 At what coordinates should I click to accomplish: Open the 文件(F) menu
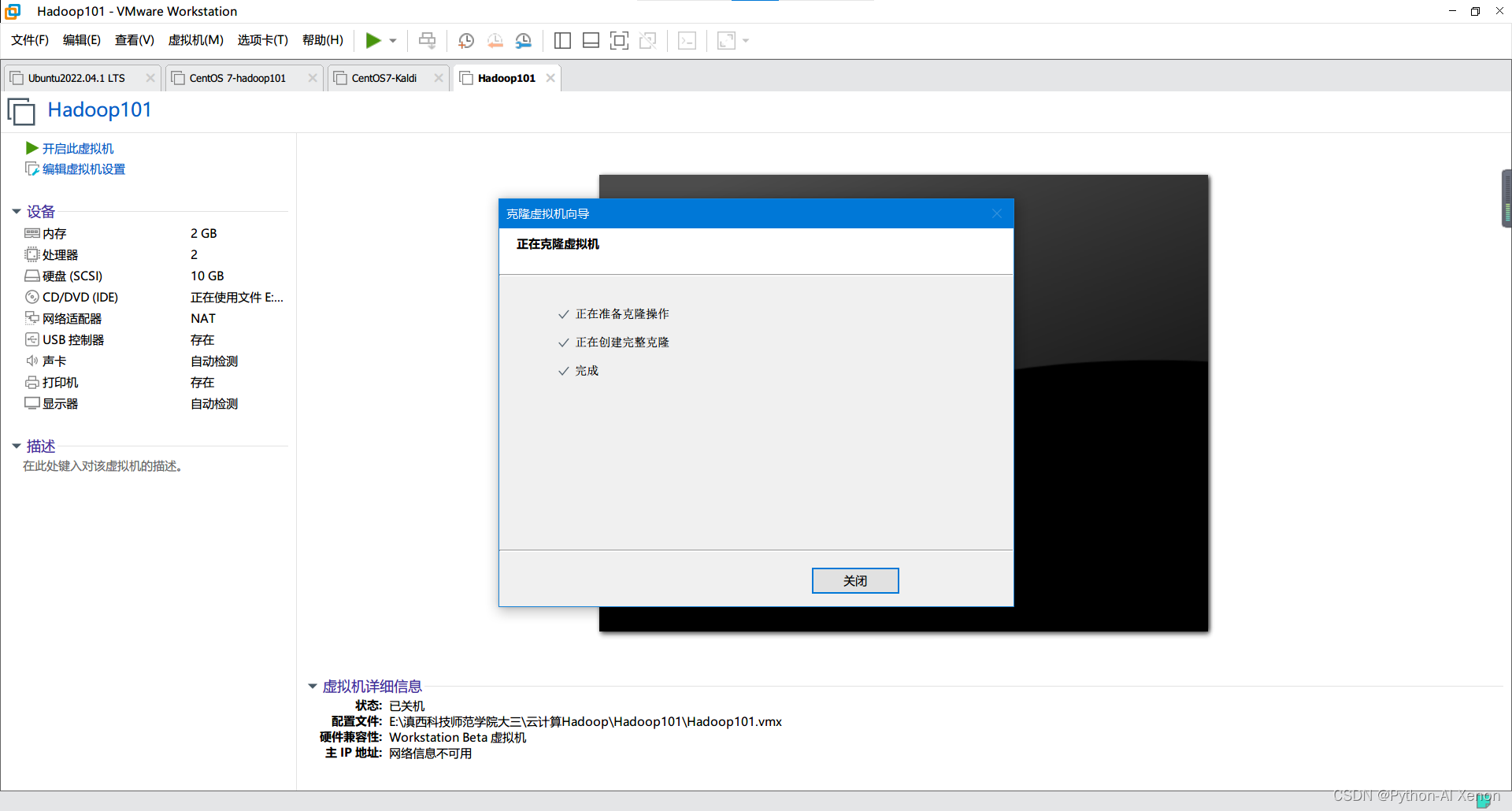[x=30, y=40]
